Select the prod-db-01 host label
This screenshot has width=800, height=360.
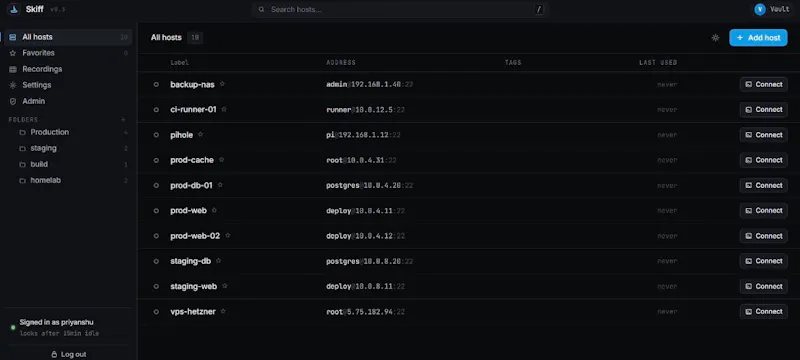point(191,186)
